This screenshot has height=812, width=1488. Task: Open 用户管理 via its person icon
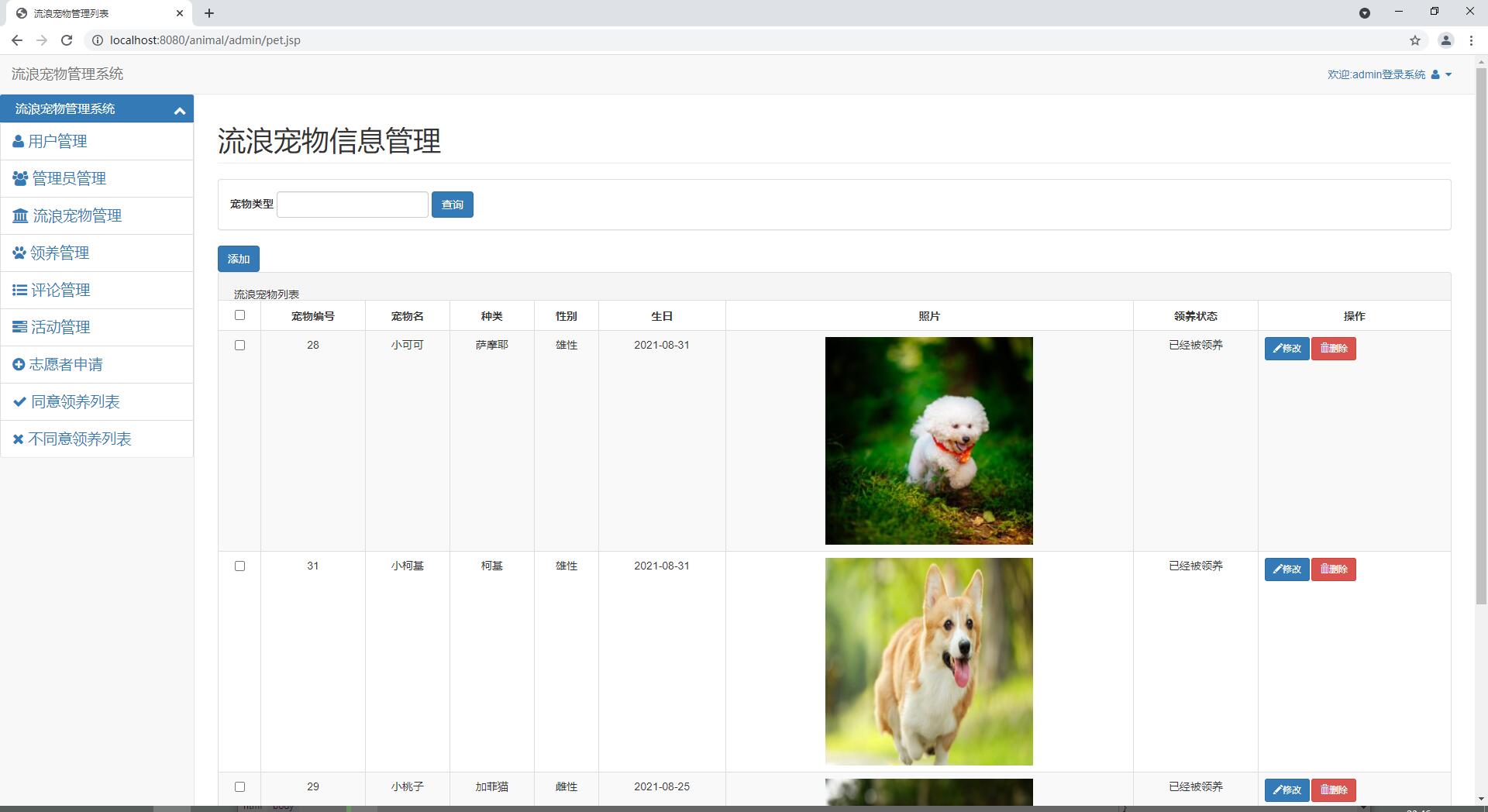tap(19, 141)
